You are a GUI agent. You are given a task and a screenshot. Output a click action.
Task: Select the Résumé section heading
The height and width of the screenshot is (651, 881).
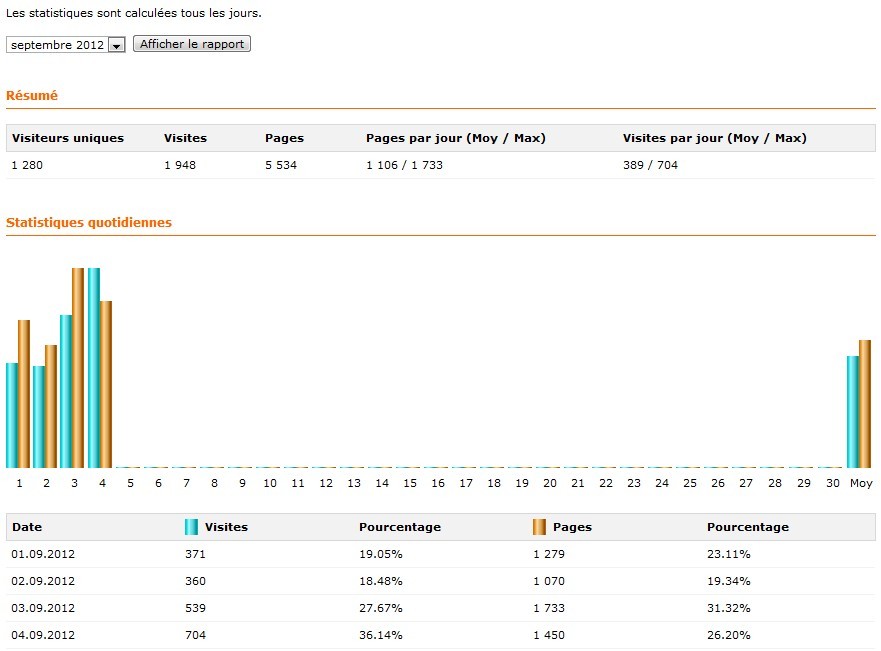(x=32, y=95)
